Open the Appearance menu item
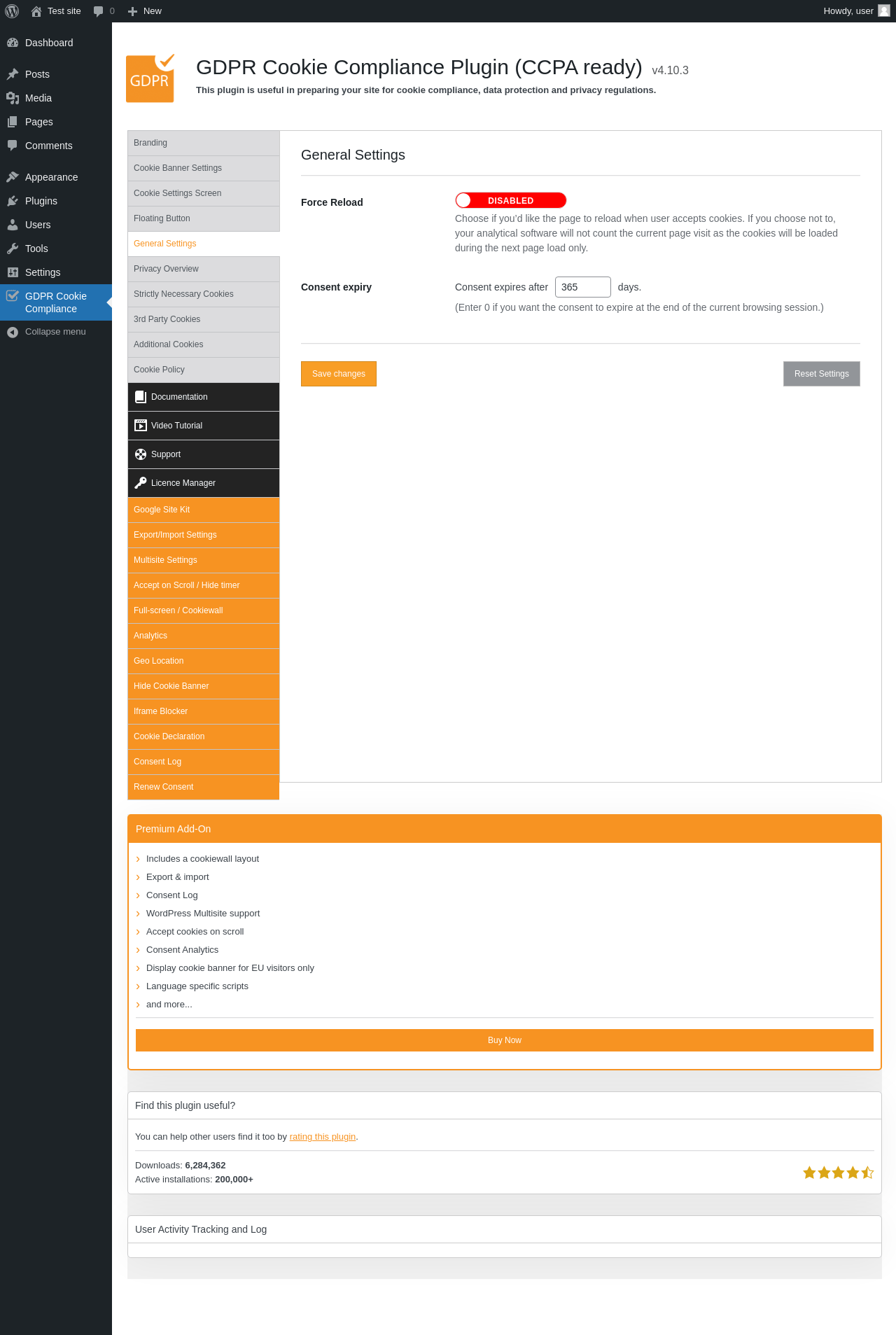This screenshot has height=1335, width=896. [x=56, y=177]
